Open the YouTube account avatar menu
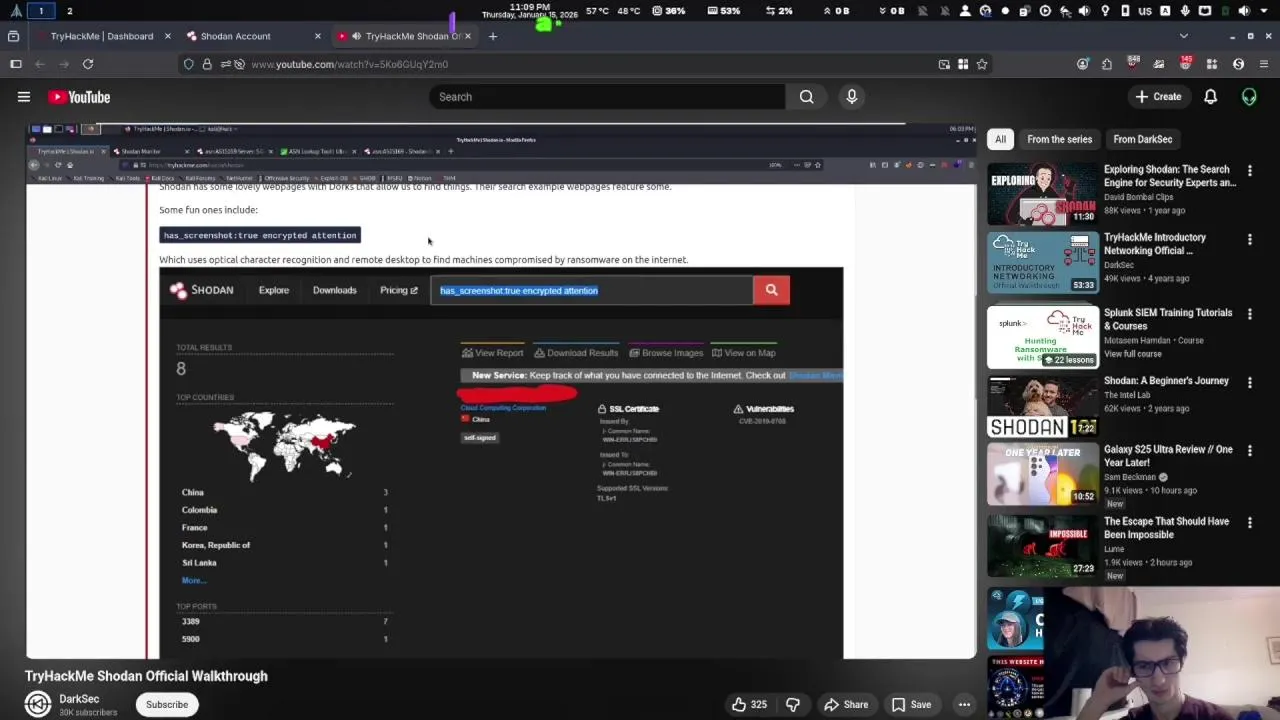 (x=1249, y=97)
